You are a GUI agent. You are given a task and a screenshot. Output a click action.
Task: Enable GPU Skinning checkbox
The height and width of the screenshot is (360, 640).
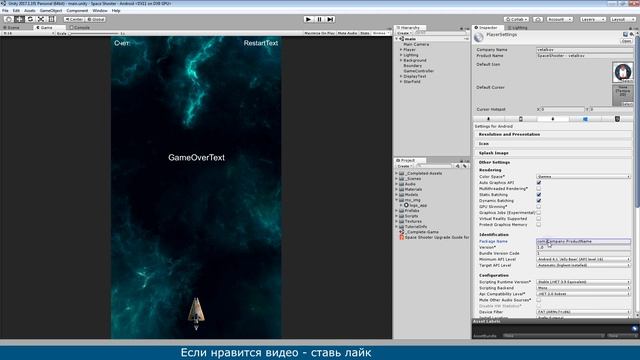tap(539, 207)
